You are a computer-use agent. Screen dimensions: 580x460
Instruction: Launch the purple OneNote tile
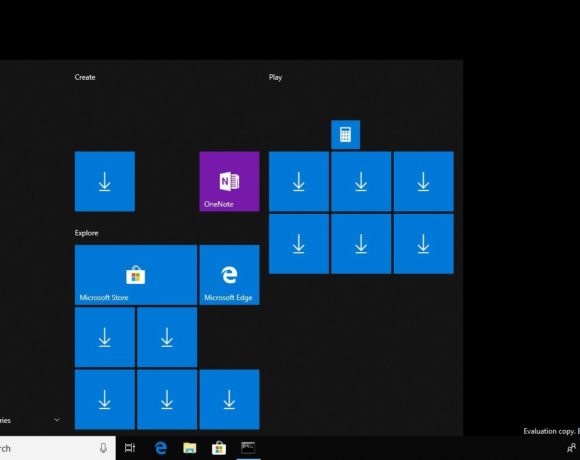click(229, 181)
